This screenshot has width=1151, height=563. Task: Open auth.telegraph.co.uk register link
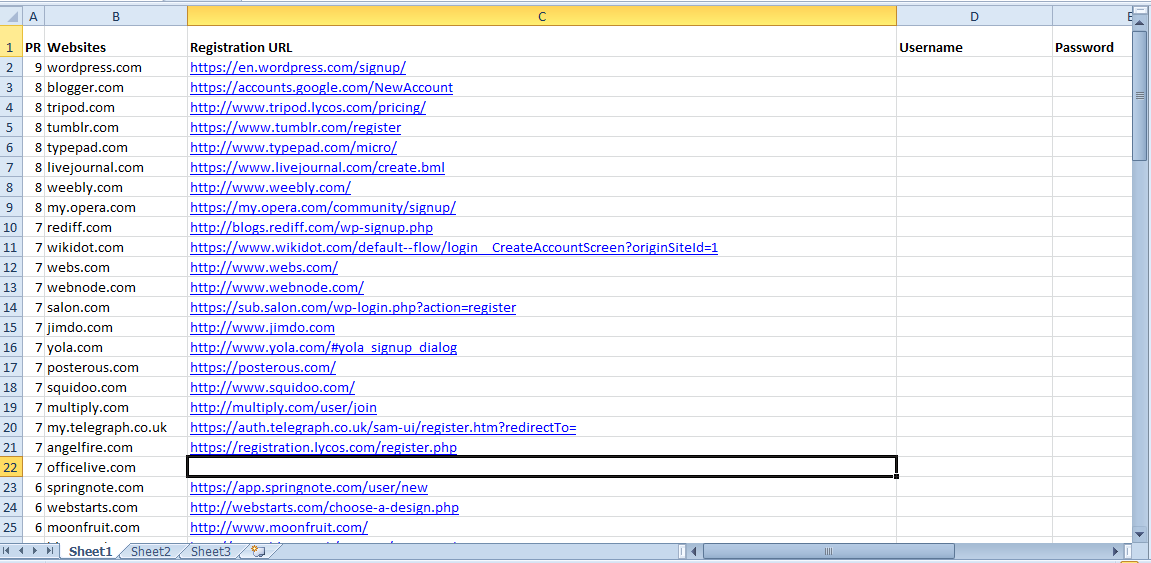point(383,427)
